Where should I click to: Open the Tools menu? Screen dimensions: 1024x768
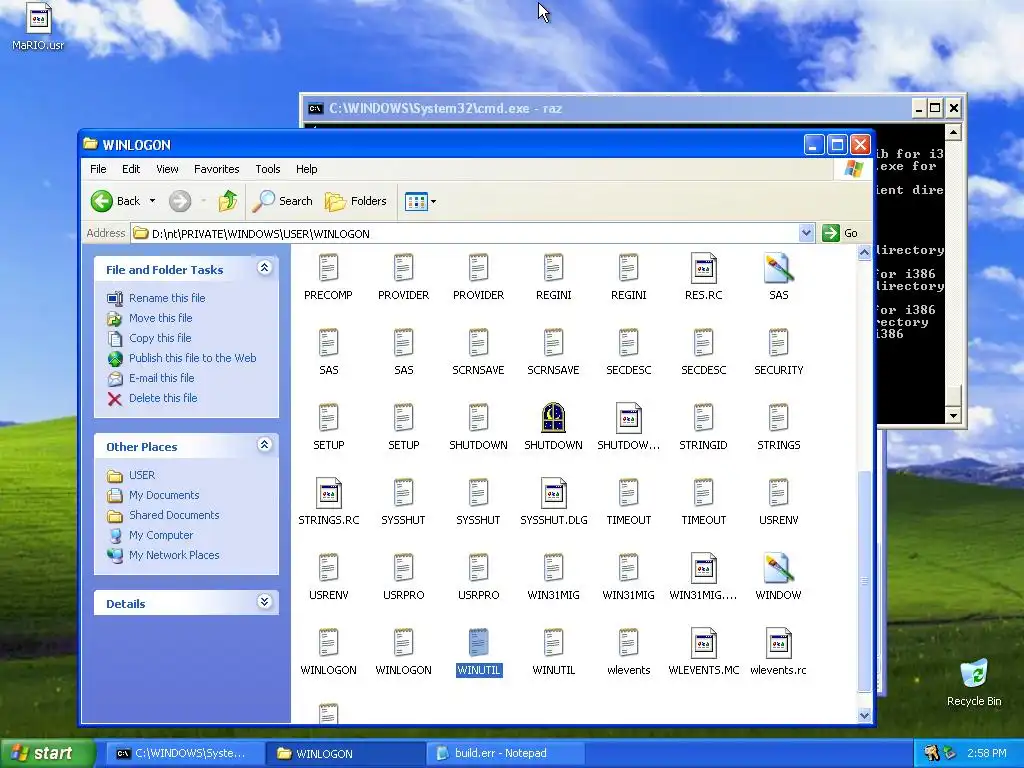(268, 169)
